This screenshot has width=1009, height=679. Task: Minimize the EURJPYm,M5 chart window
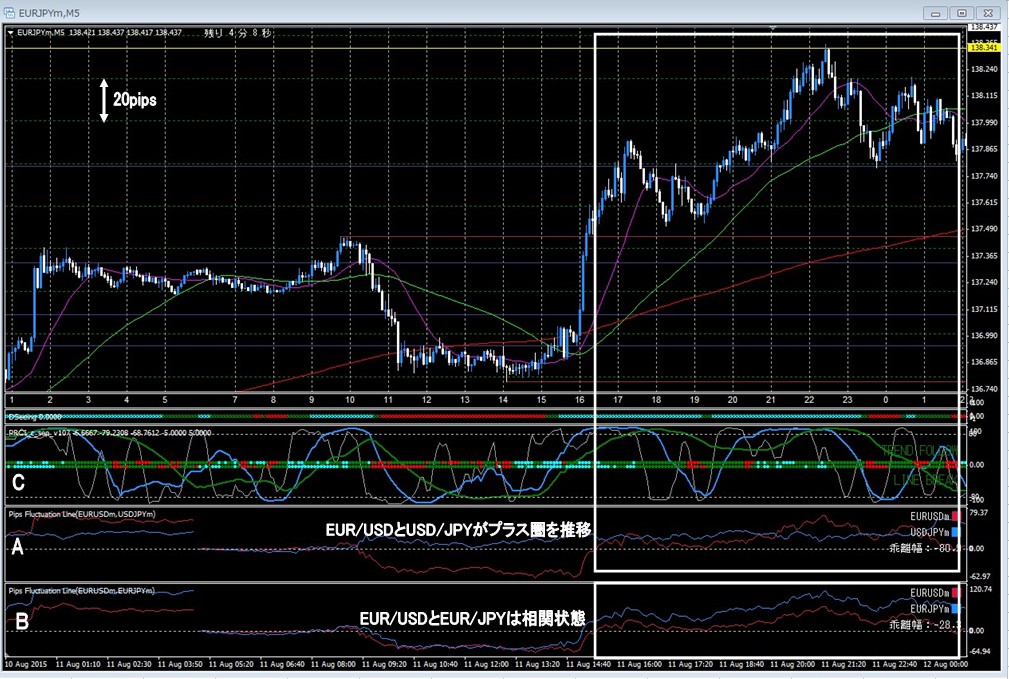pyautogui.click(x=935, y=13)
